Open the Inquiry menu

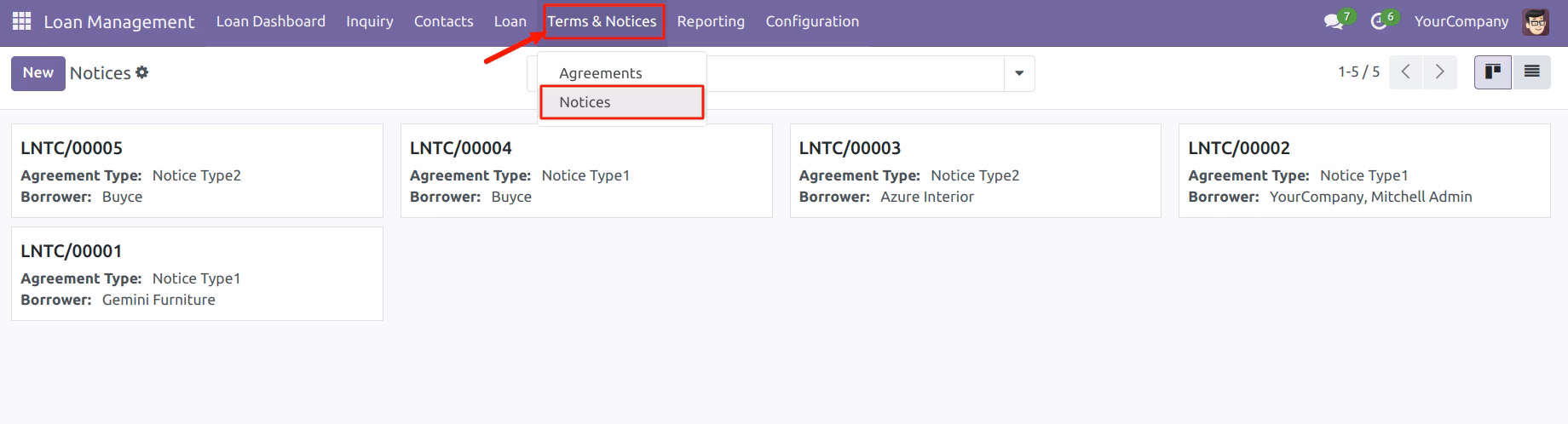(370, 22)
